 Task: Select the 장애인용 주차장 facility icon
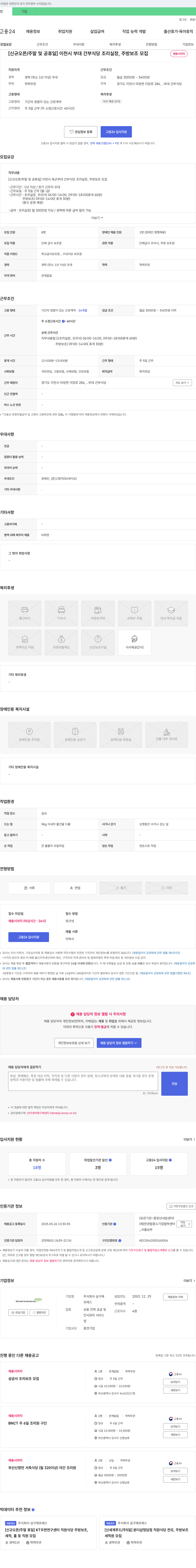click(x=29, y=735)
